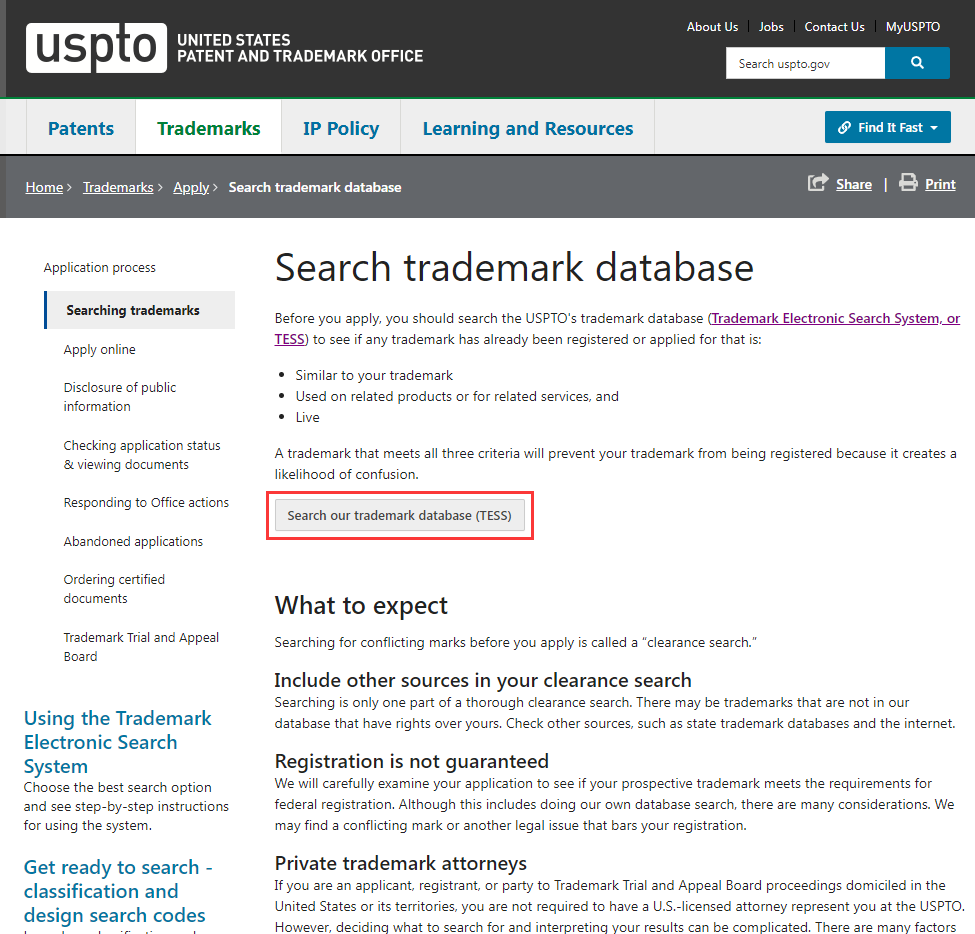Viewport: 975px width, 934px height.
Task: Open Disclosure of public information
Action: pyautogui.click(x=119, y=397)
